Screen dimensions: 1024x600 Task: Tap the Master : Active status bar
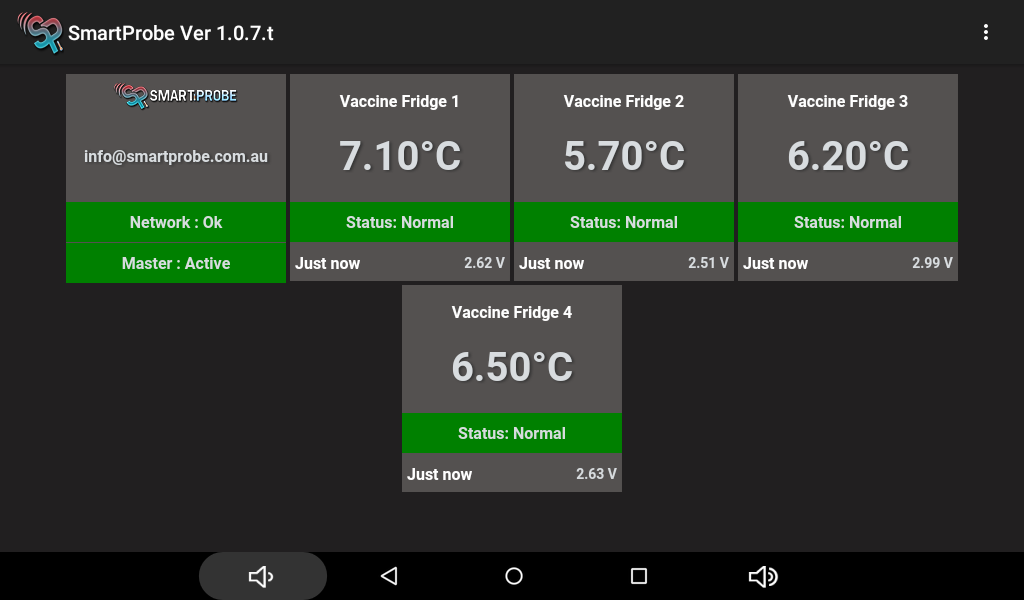coord(176,263)
